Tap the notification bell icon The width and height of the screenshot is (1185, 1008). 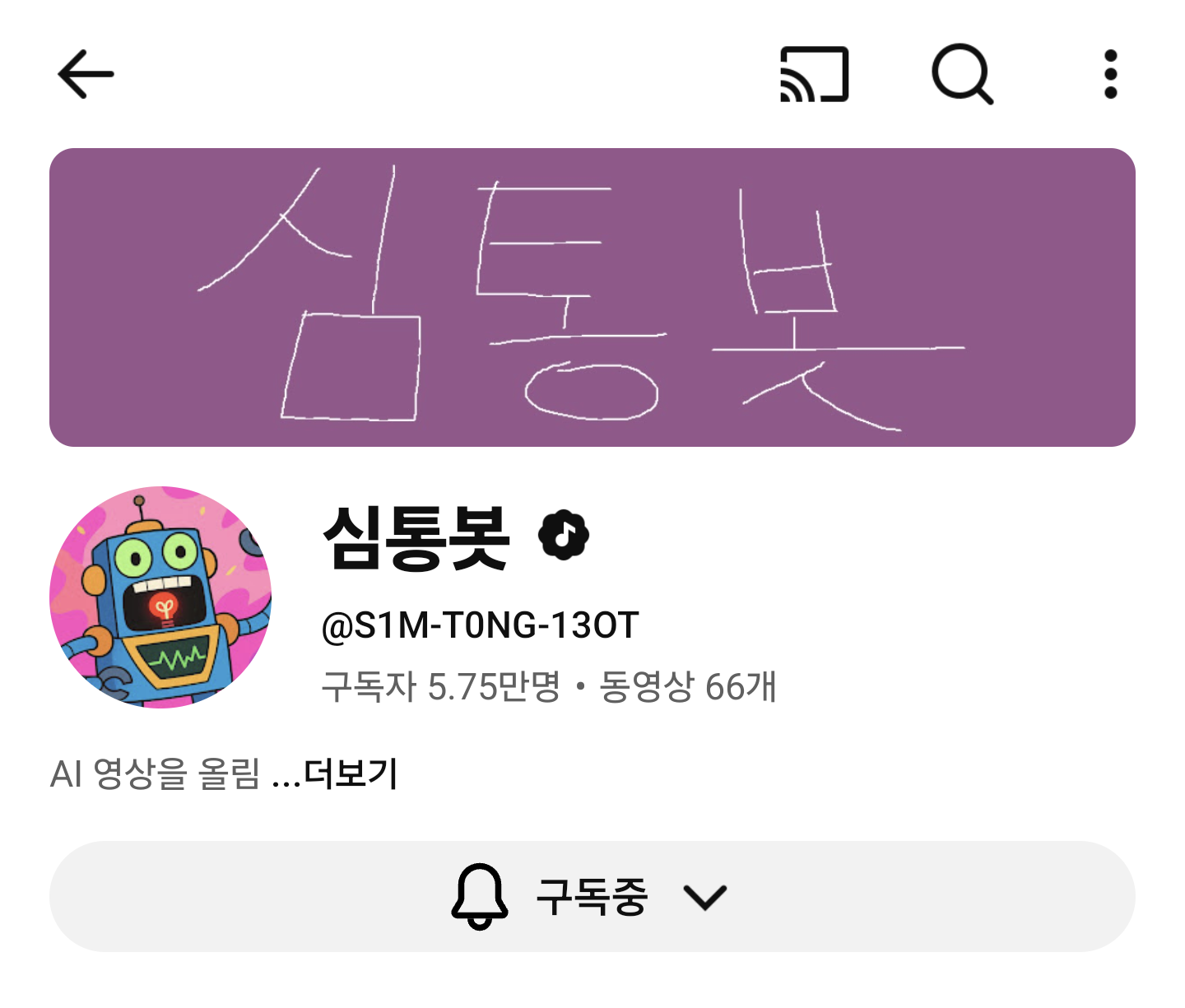click(479, 896)
